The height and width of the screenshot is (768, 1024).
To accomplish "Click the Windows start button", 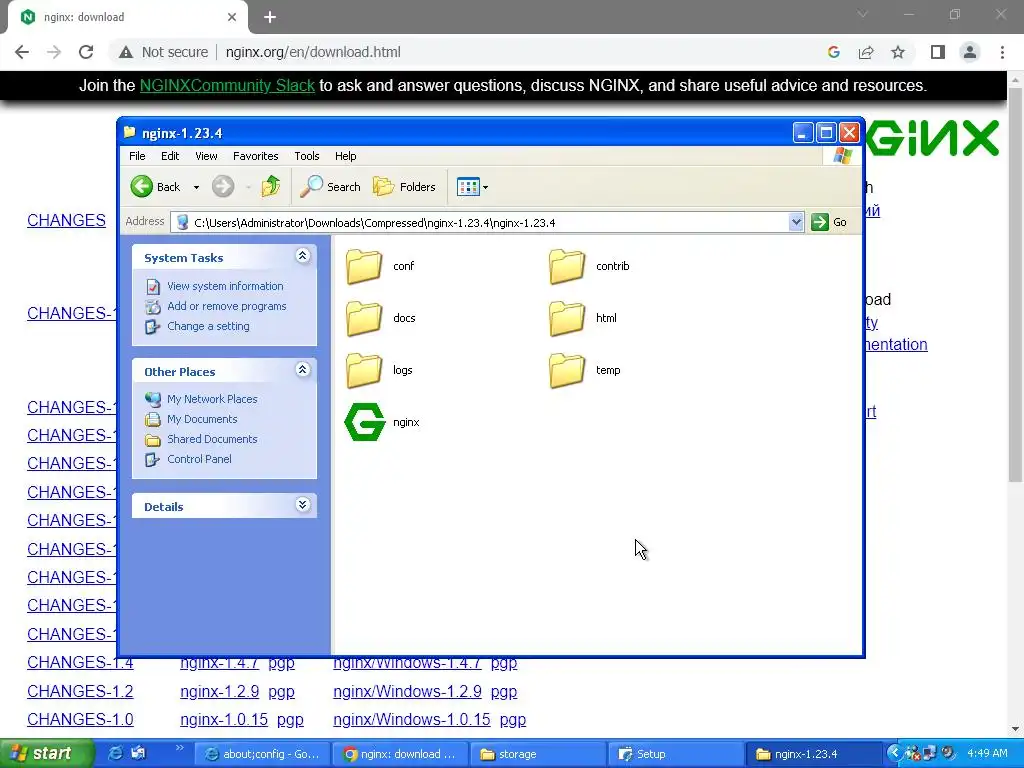I will [x=46, y=754].
